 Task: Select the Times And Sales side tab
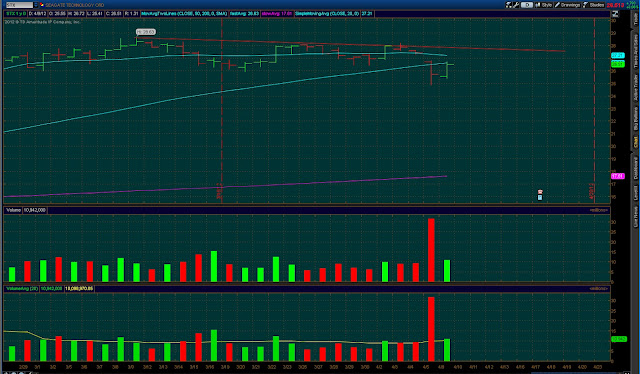[635, 51]
